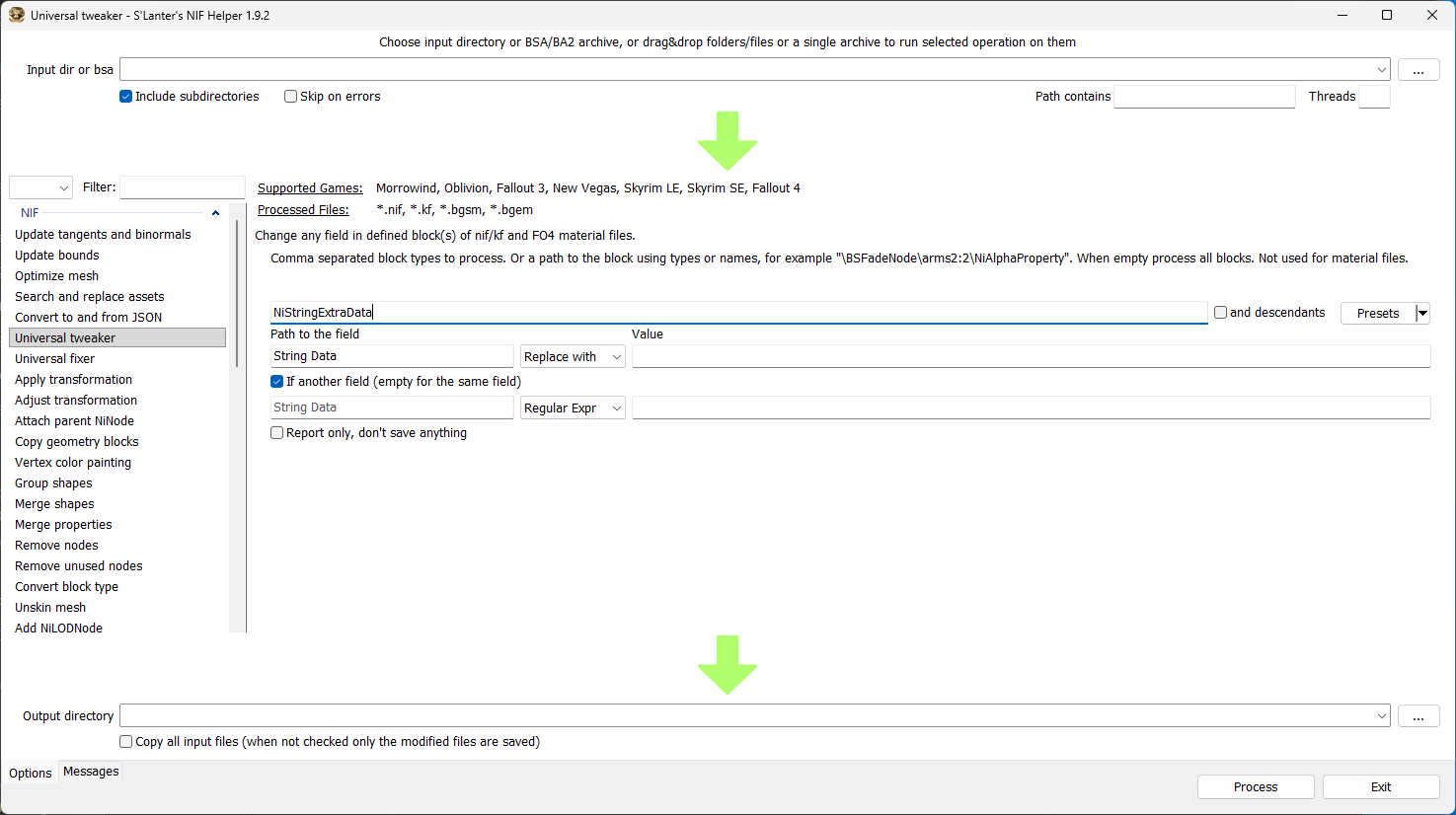1456x815 pixels.
Task: Click the Supported Games link
Action: click(x=310, y=188)
